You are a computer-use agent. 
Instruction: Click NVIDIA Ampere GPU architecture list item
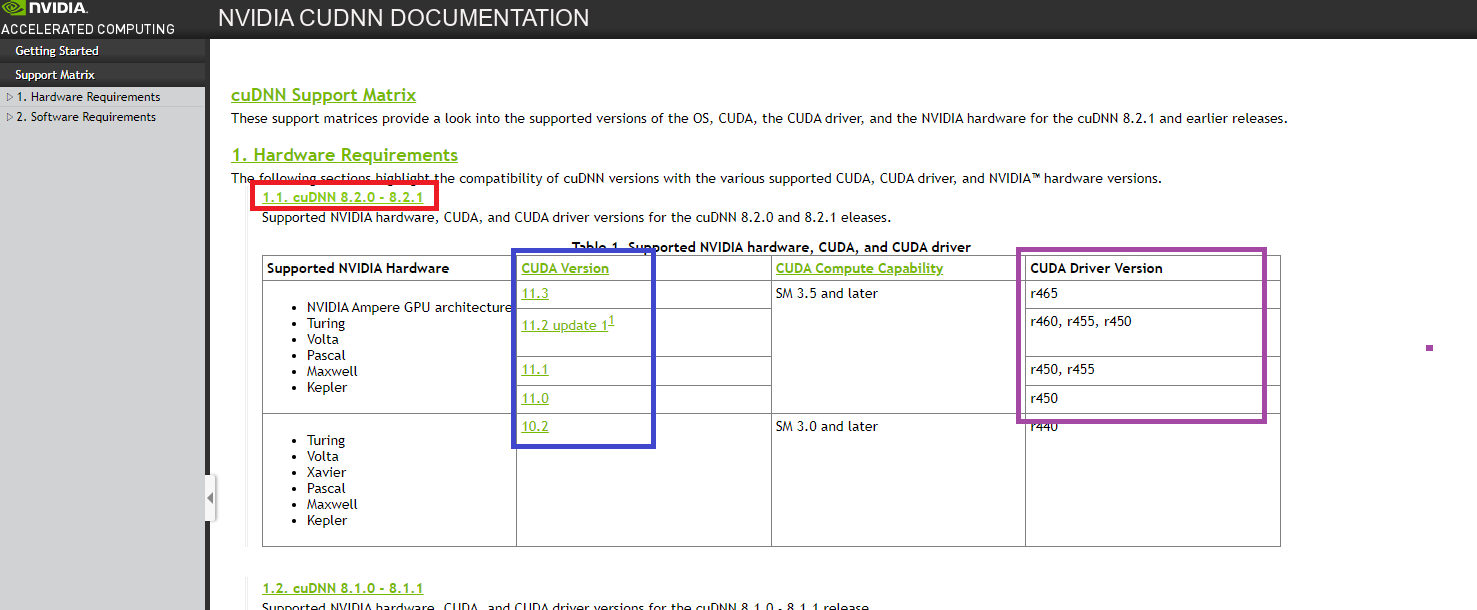(x=409, y=308)
